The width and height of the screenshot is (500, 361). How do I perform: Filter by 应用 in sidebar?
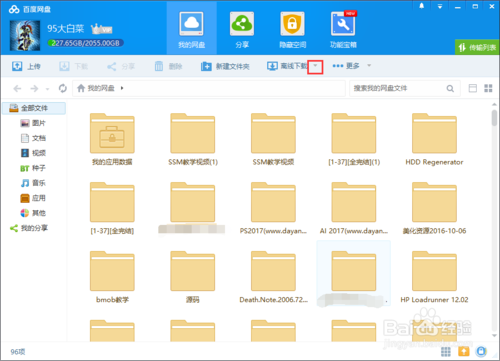[x=33, y=198]
